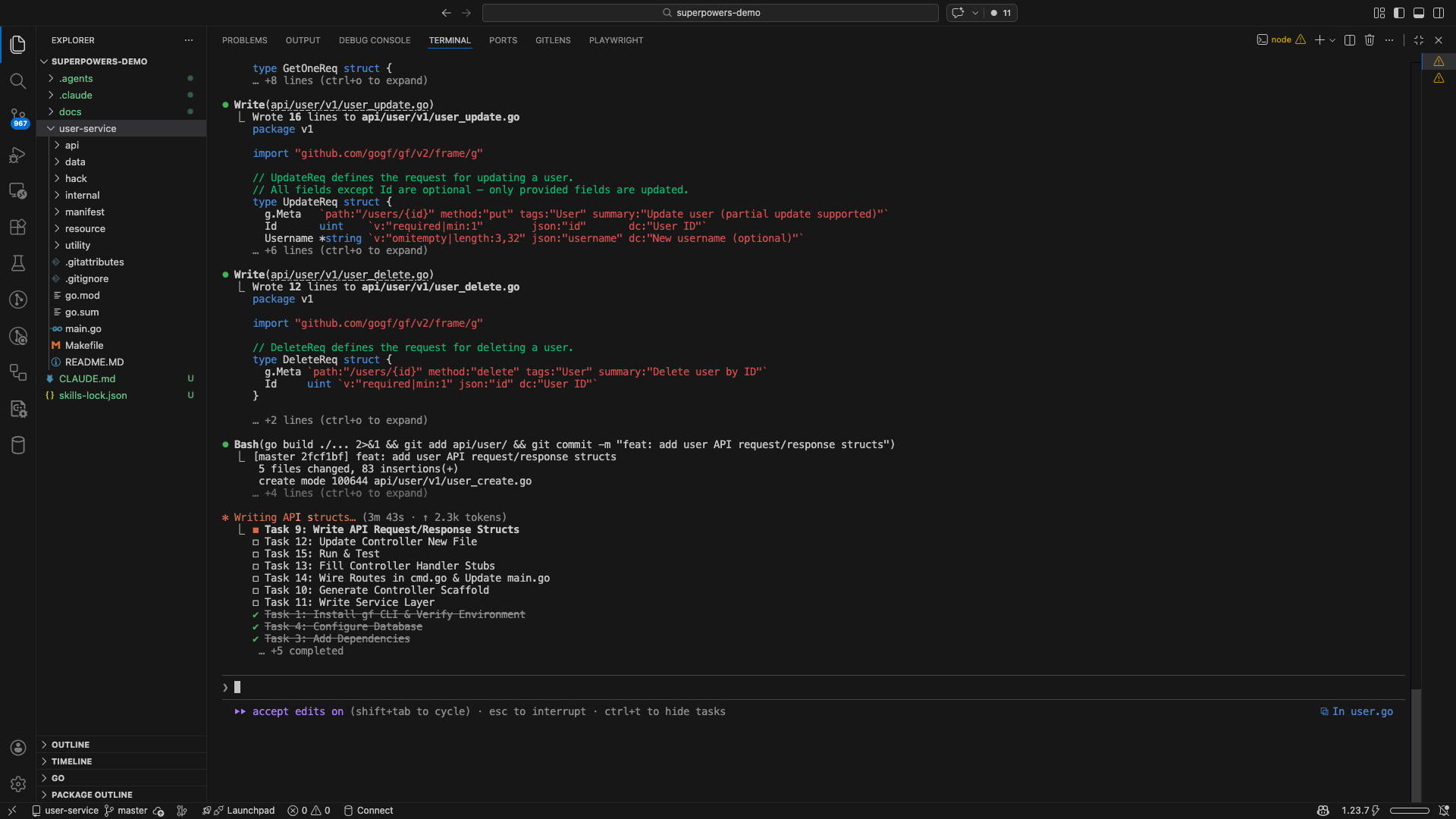Image resolution: width=1456 pixels, height=819 pixels.
Task: Open the Testing flask view
Action: [x=18, y=263]
